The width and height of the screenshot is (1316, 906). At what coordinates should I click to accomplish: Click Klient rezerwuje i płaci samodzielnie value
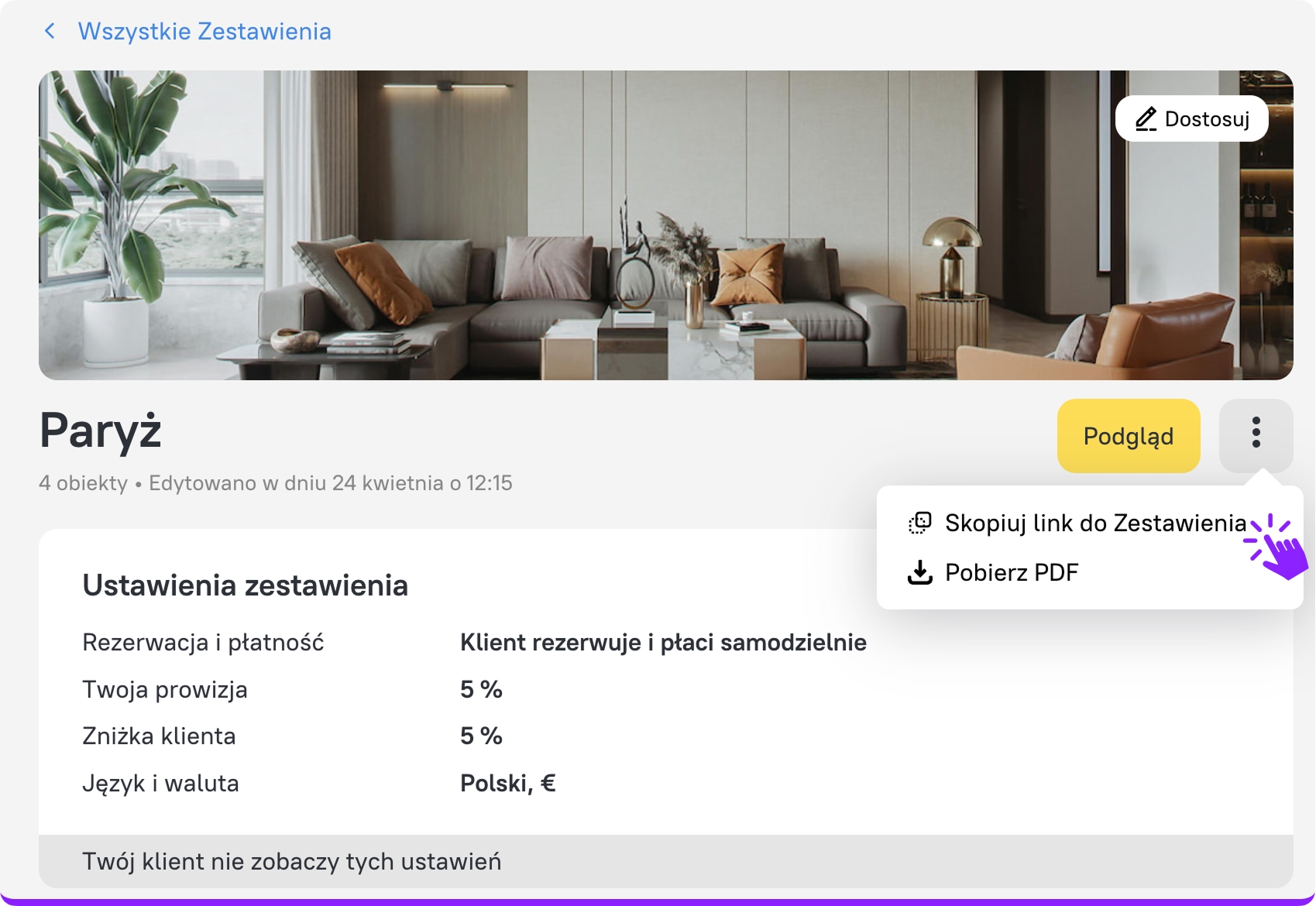(663, 643)
